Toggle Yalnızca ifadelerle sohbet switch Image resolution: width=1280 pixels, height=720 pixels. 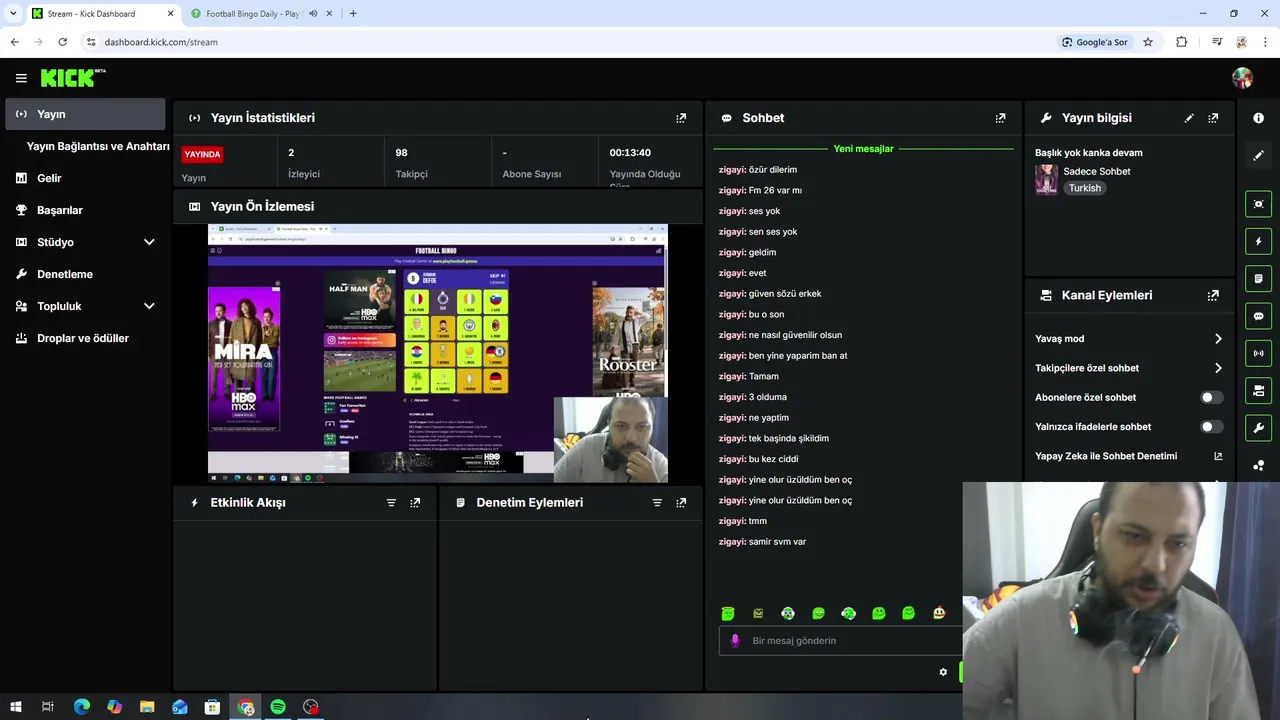pos(1212,427)
